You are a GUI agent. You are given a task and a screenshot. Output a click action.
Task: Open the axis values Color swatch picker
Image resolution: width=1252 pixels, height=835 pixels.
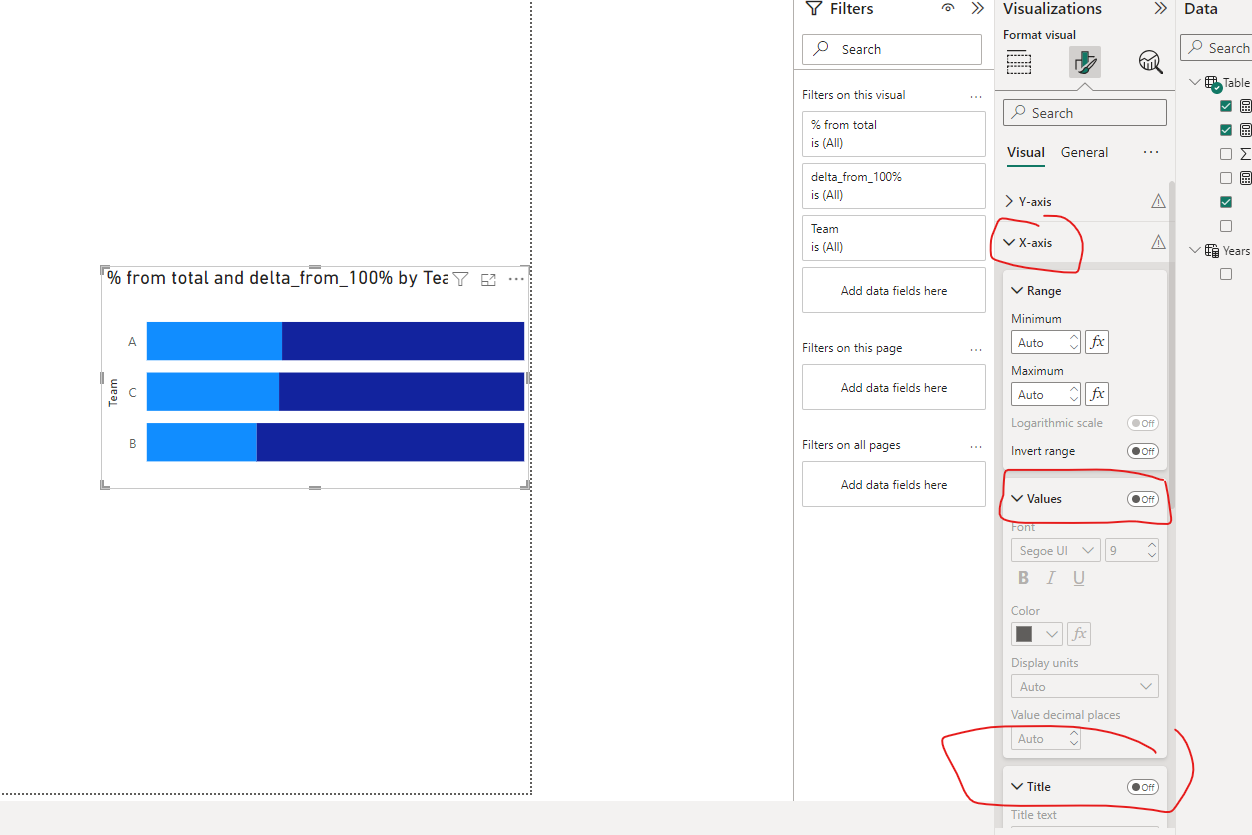[x=1037, y=634]
